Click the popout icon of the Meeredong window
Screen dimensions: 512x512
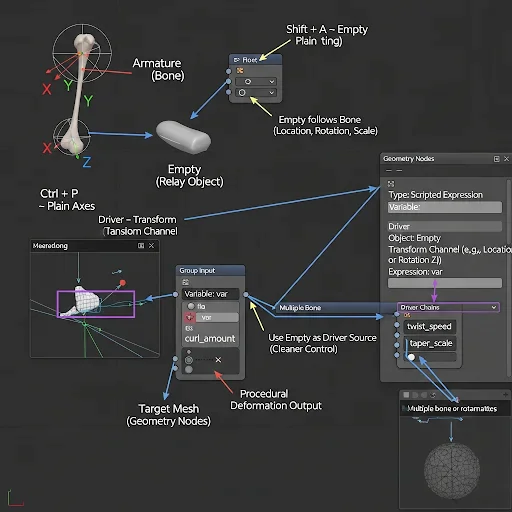[141, 246]
